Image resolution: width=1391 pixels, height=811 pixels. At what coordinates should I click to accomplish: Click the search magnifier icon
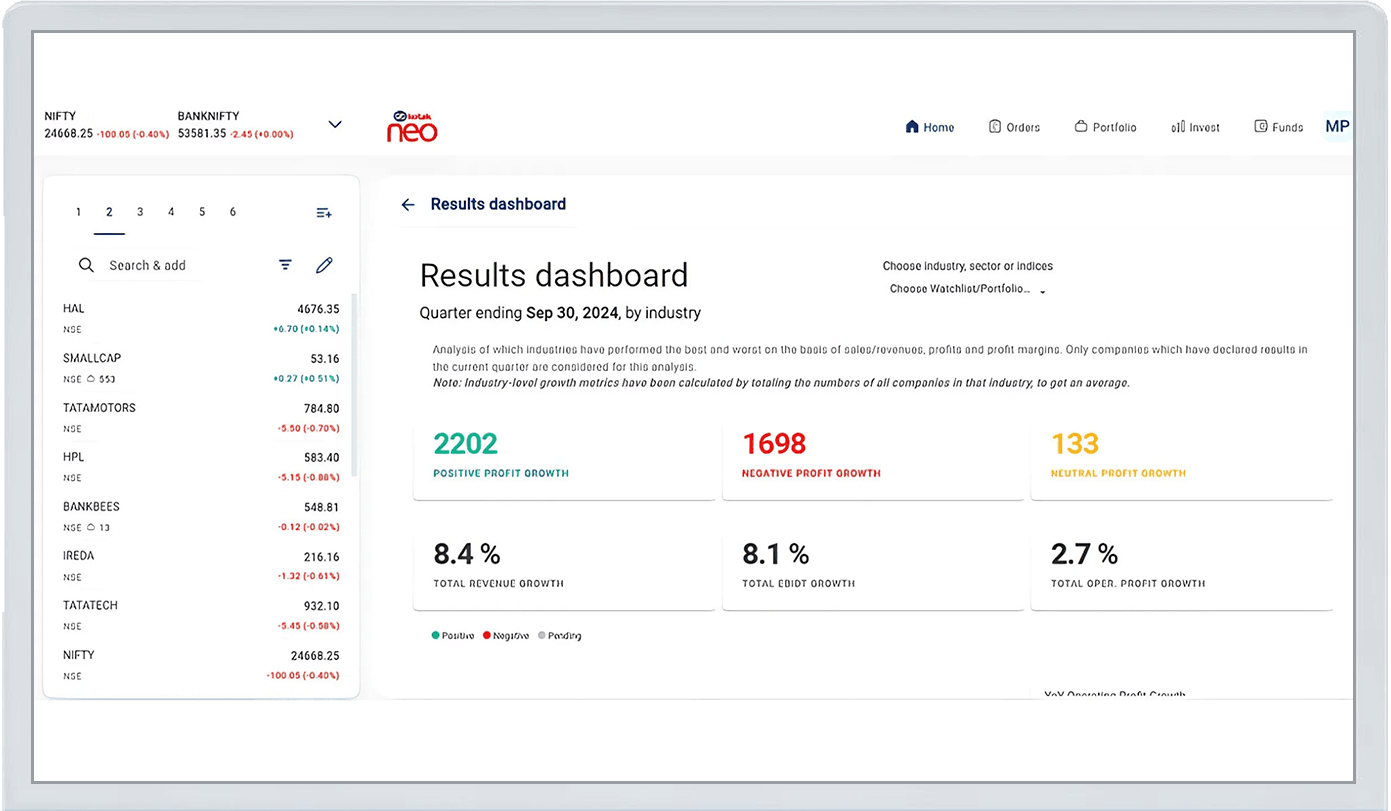(x=87, y=265)
